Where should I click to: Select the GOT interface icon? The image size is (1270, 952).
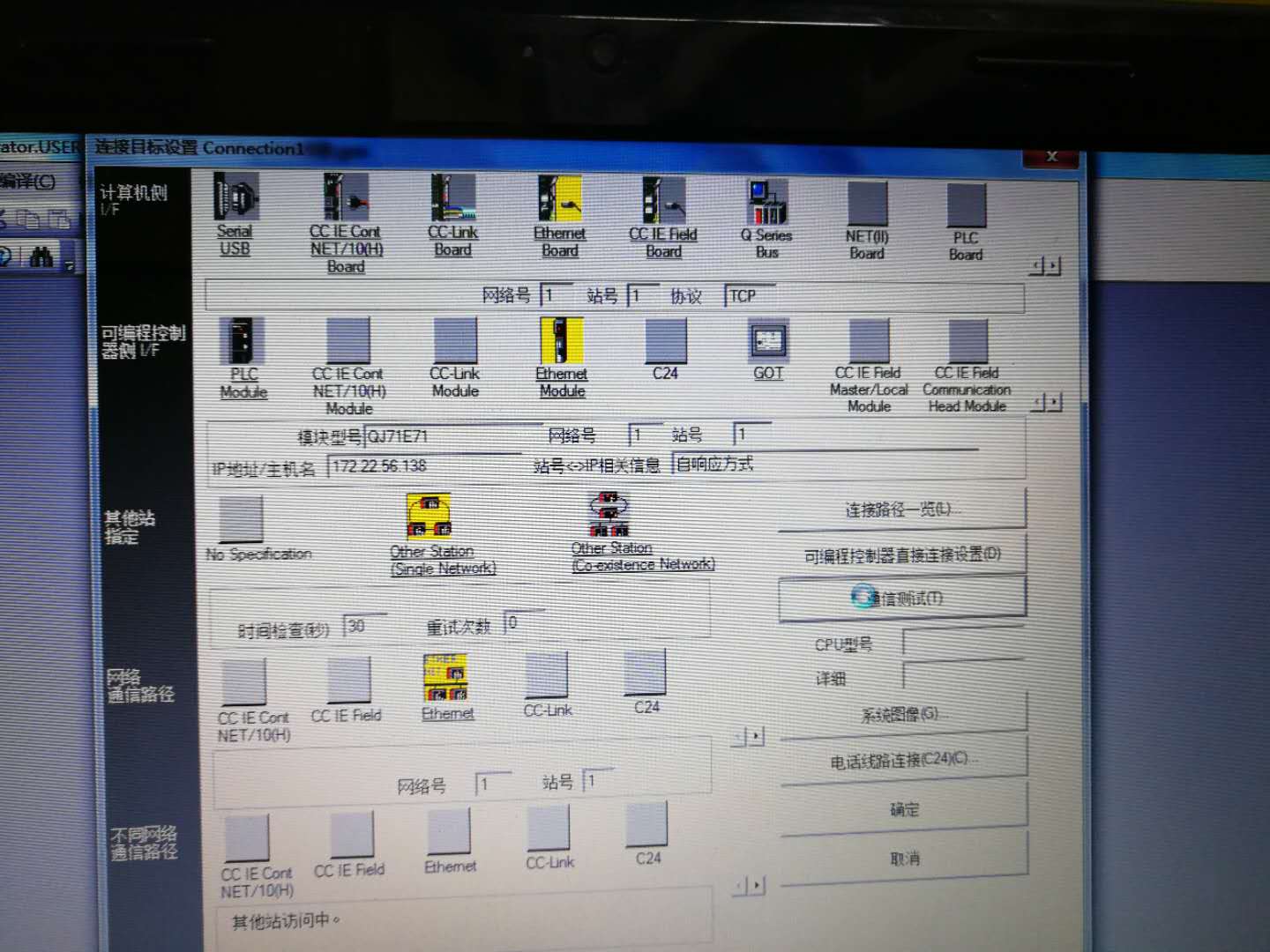click(767, 342)
